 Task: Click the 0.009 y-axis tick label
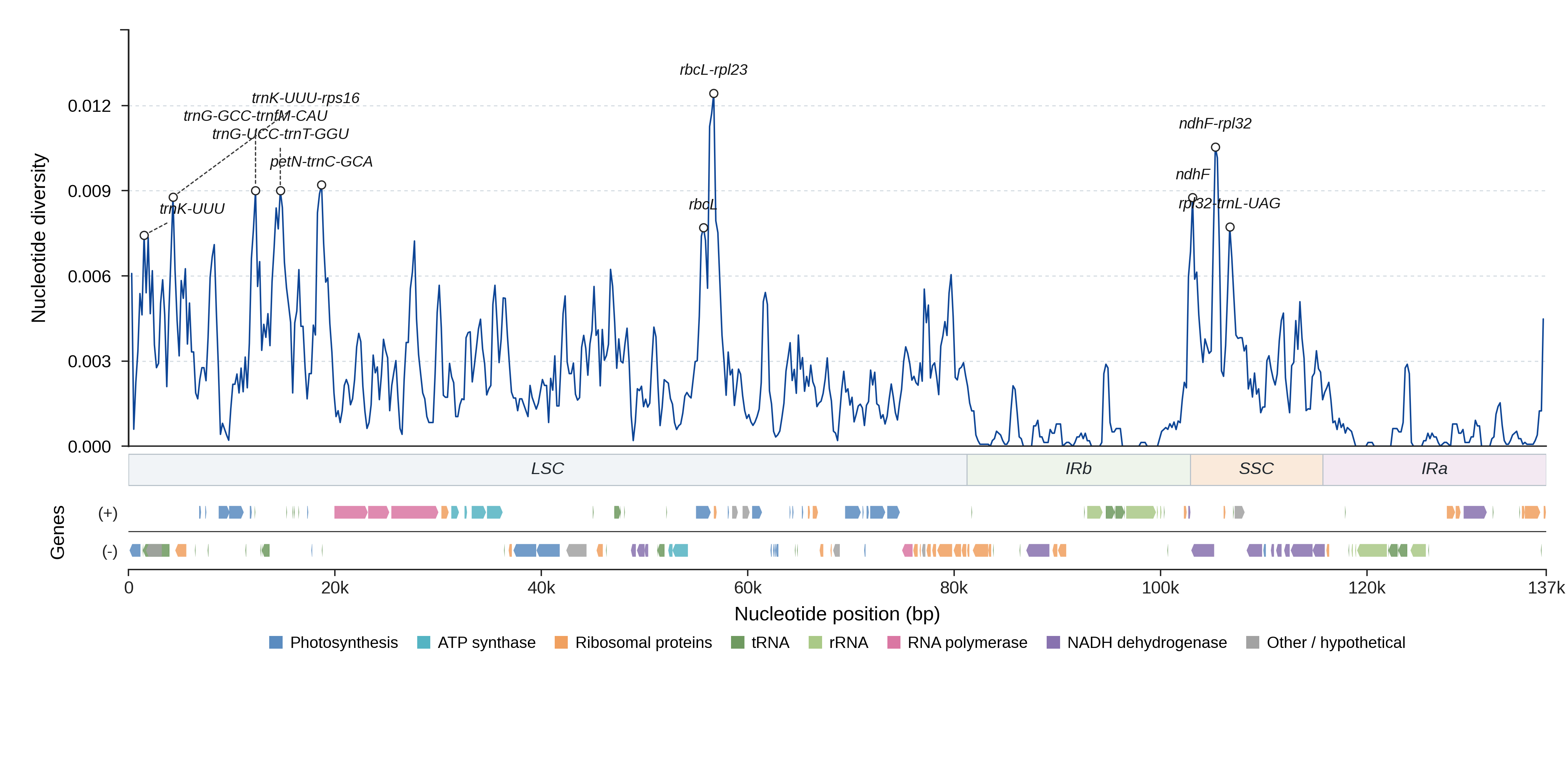click(x=90, y=191)
